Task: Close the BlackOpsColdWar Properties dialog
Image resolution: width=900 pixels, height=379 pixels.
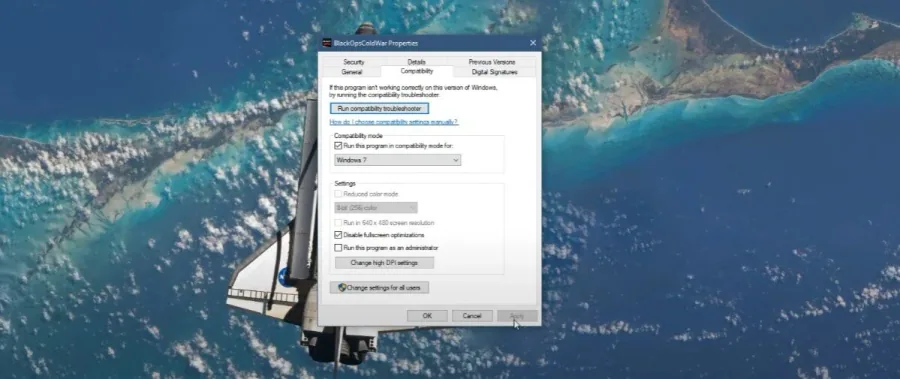Action: pos(533,43)
